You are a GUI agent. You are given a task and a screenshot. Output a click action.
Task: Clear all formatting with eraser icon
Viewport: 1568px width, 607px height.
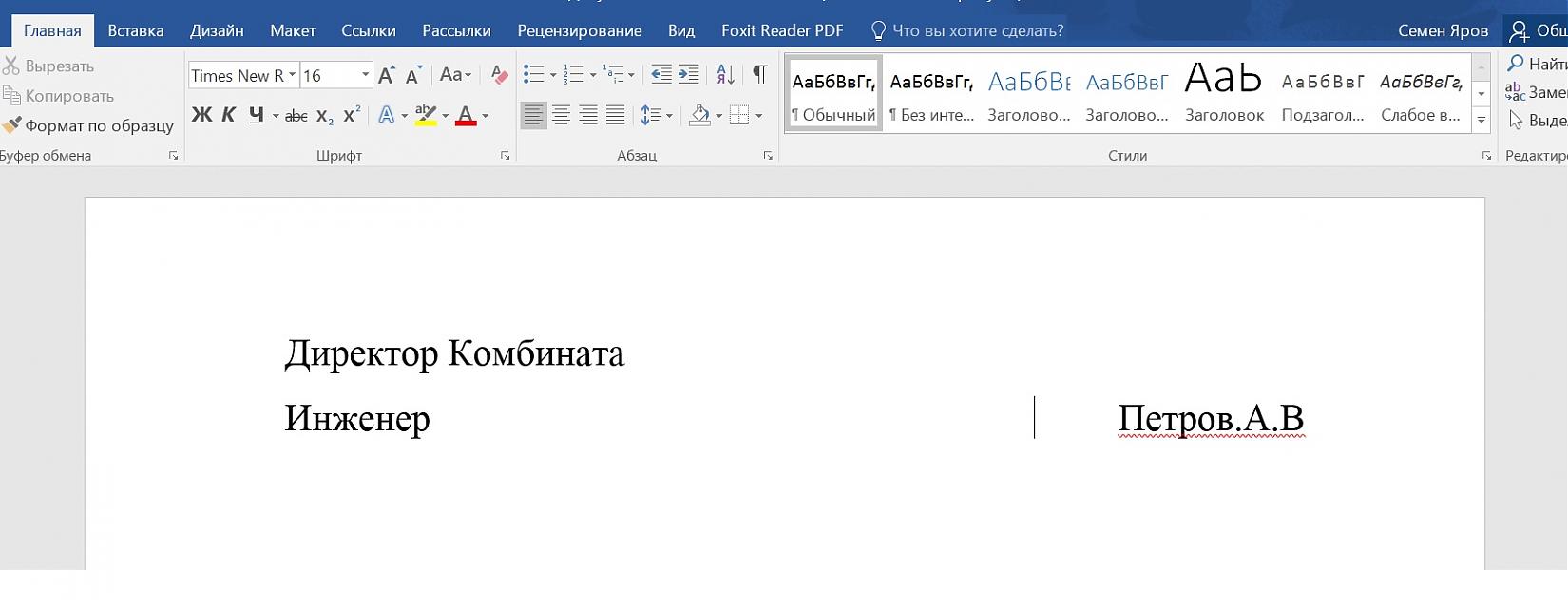click(x=499, y=75)
